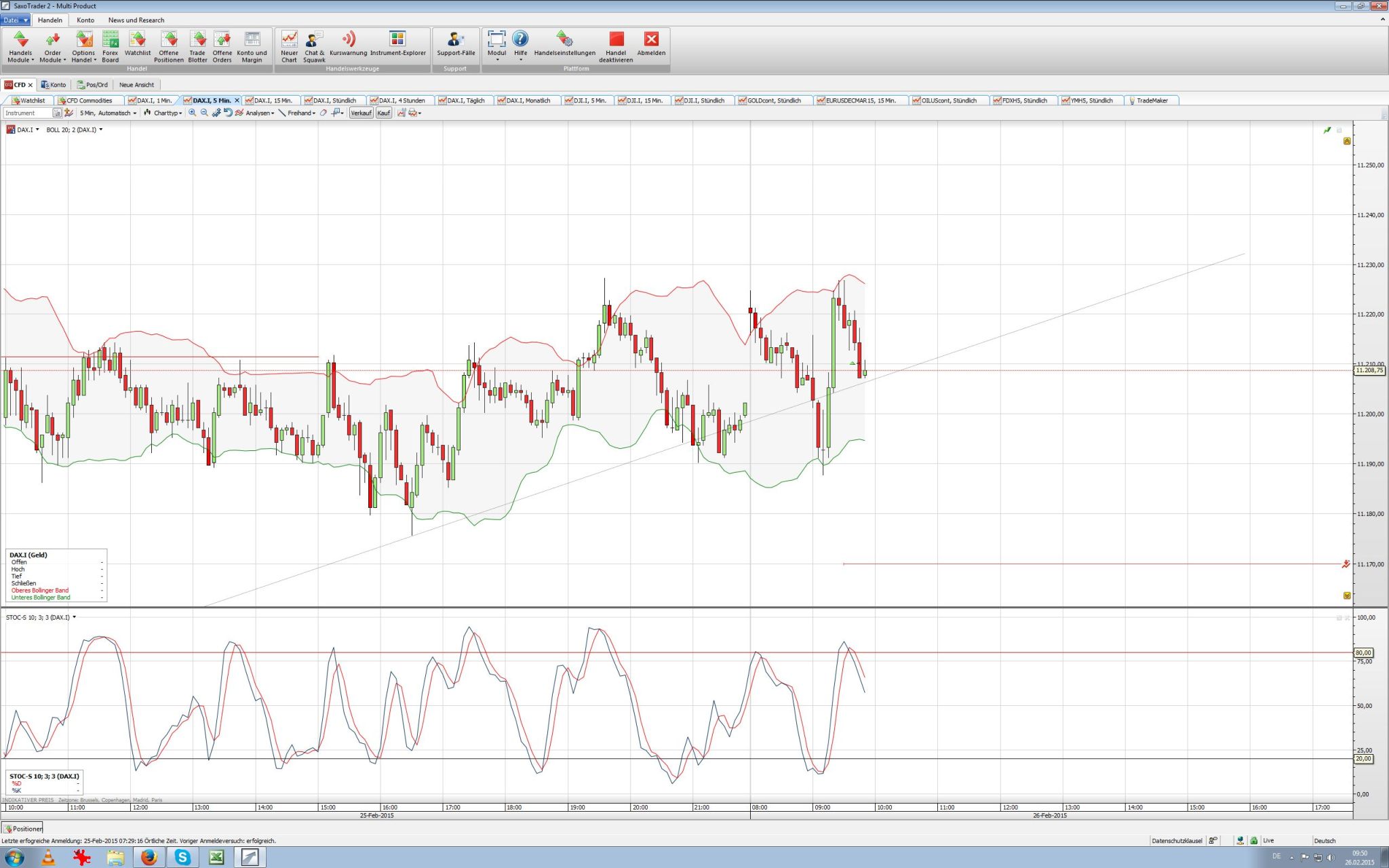Switch to the DAX.I Stündlich tab
Viewport: 1389px width, 868px height.
coord(335,100)
